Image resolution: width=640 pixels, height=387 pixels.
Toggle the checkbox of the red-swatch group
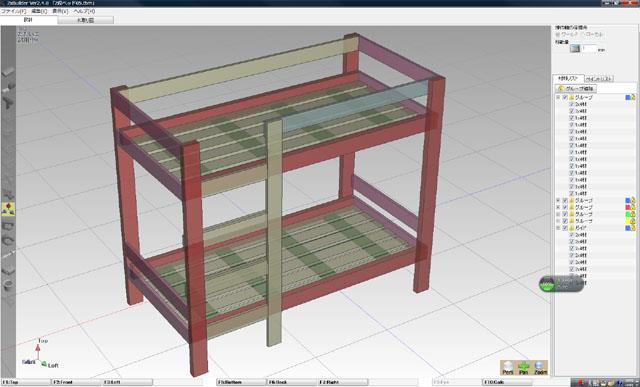(x=565, y=207)
